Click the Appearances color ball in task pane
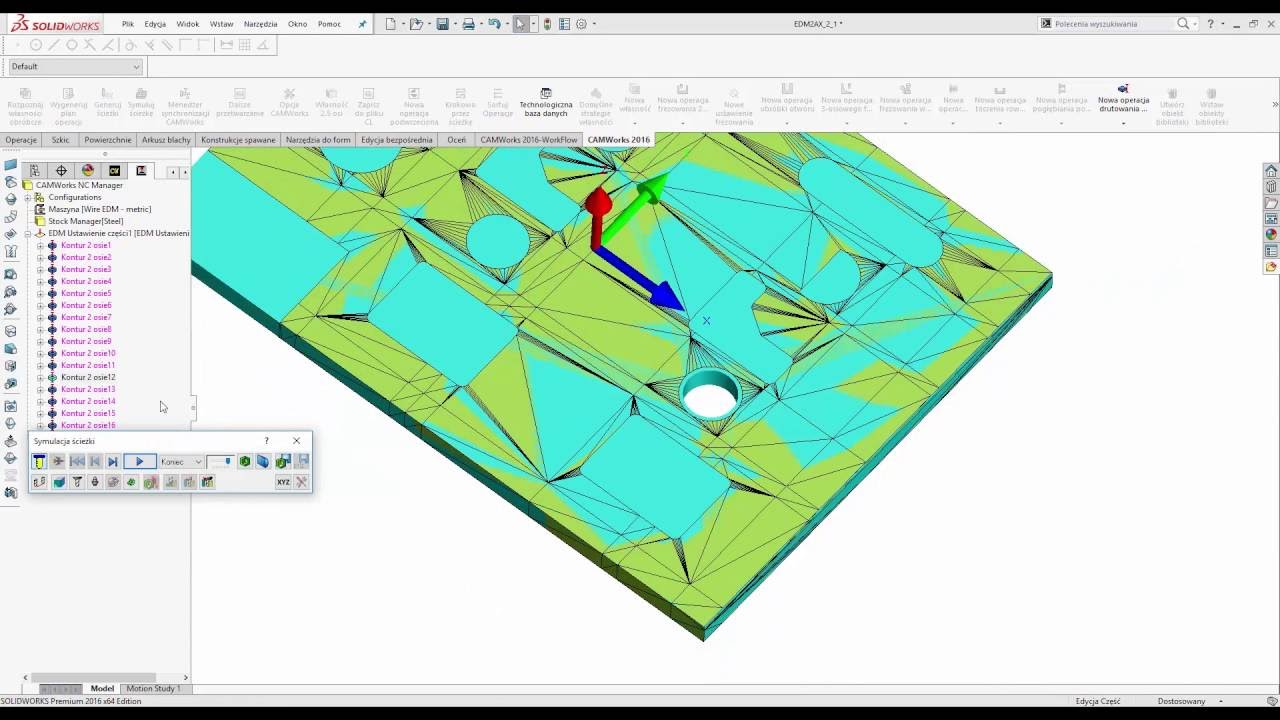Viewport: 1280px width, 720px height. point(1271,235)
